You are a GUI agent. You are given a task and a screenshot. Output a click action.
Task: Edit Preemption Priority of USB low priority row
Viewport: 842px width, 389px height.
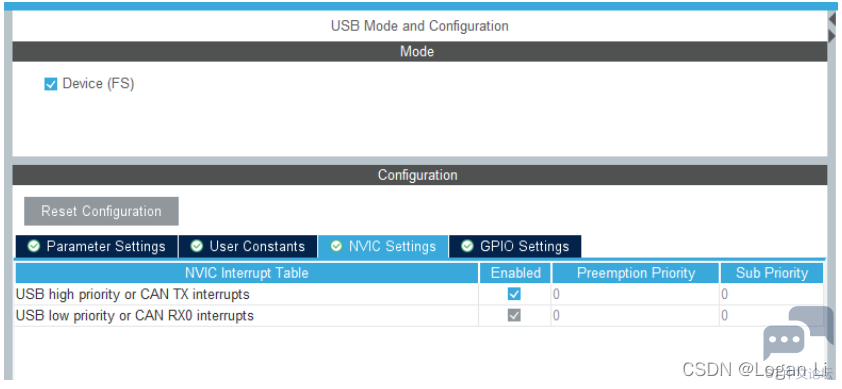coord(635,315)
